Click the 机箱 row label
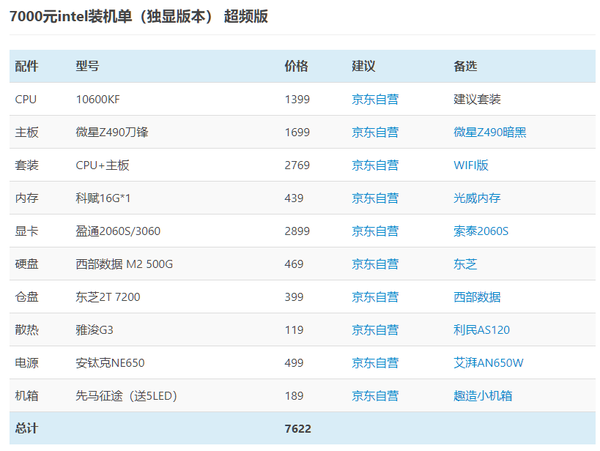This screenshot has width=600, height=451. (26, 396)
